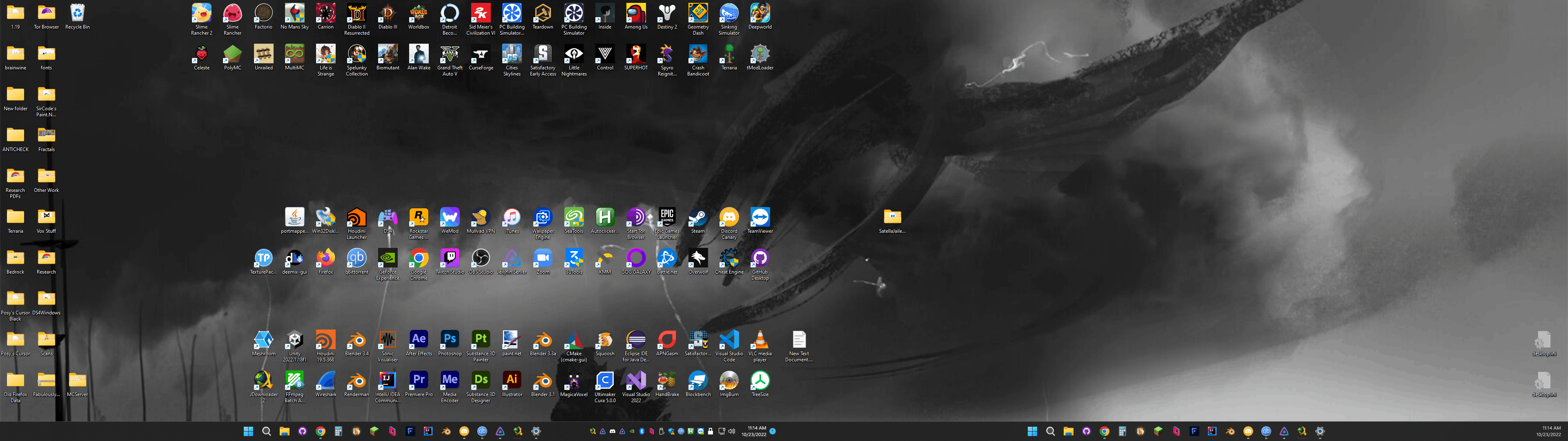Select the Mullvad VPN shortcut

[481, 220]
